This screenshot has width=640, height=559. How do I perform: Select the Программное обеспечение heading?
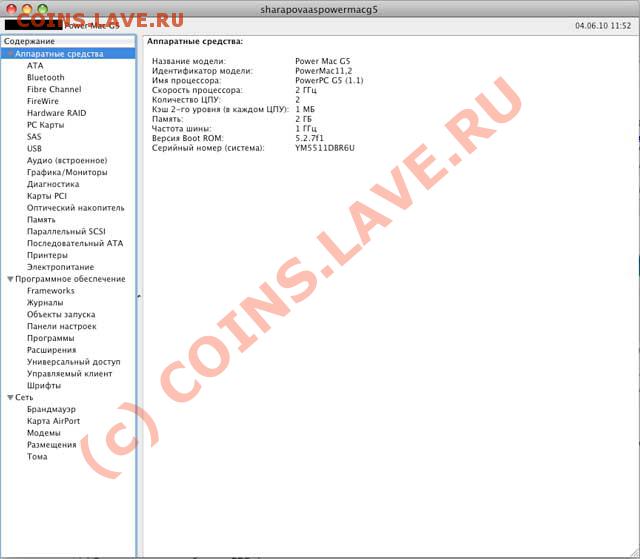point(70,279)
